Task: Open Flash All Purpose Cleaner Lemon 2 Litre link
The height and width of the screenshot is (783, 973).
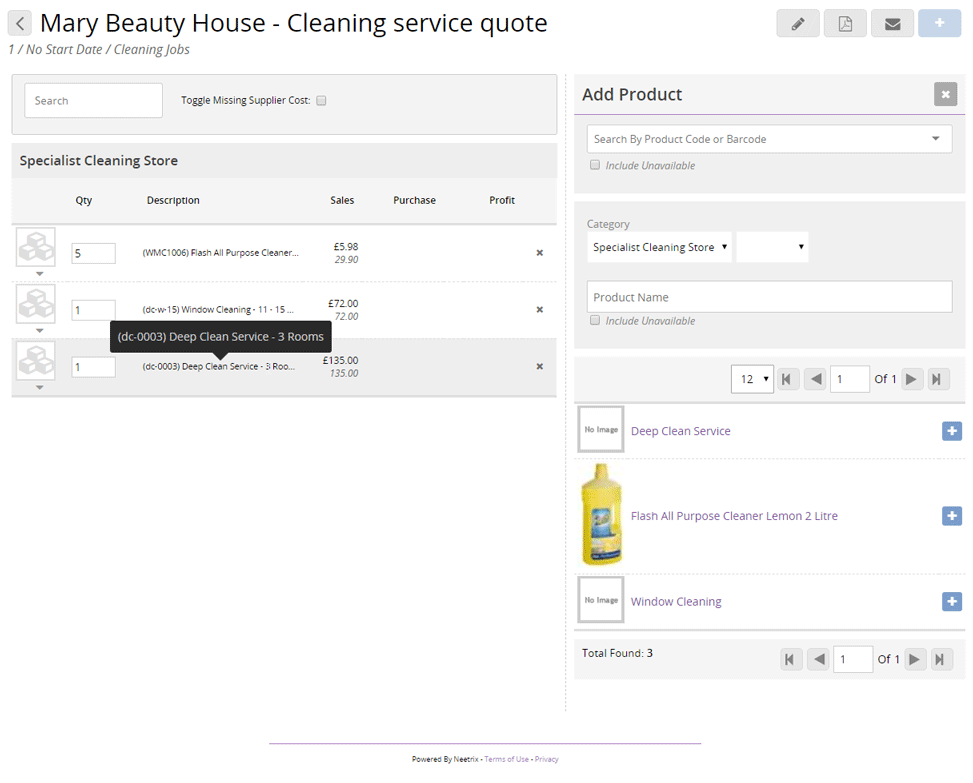Action: 734,516
